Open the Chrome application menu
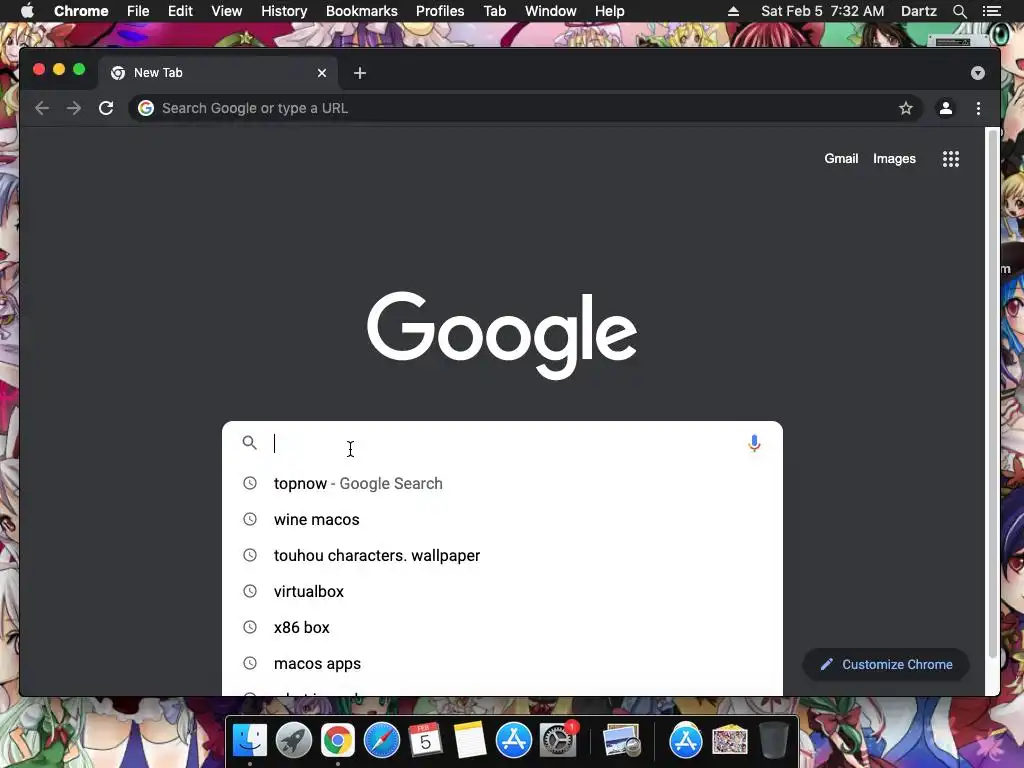The height and width of the screenshot is (768, 1024). coord(81,11)
